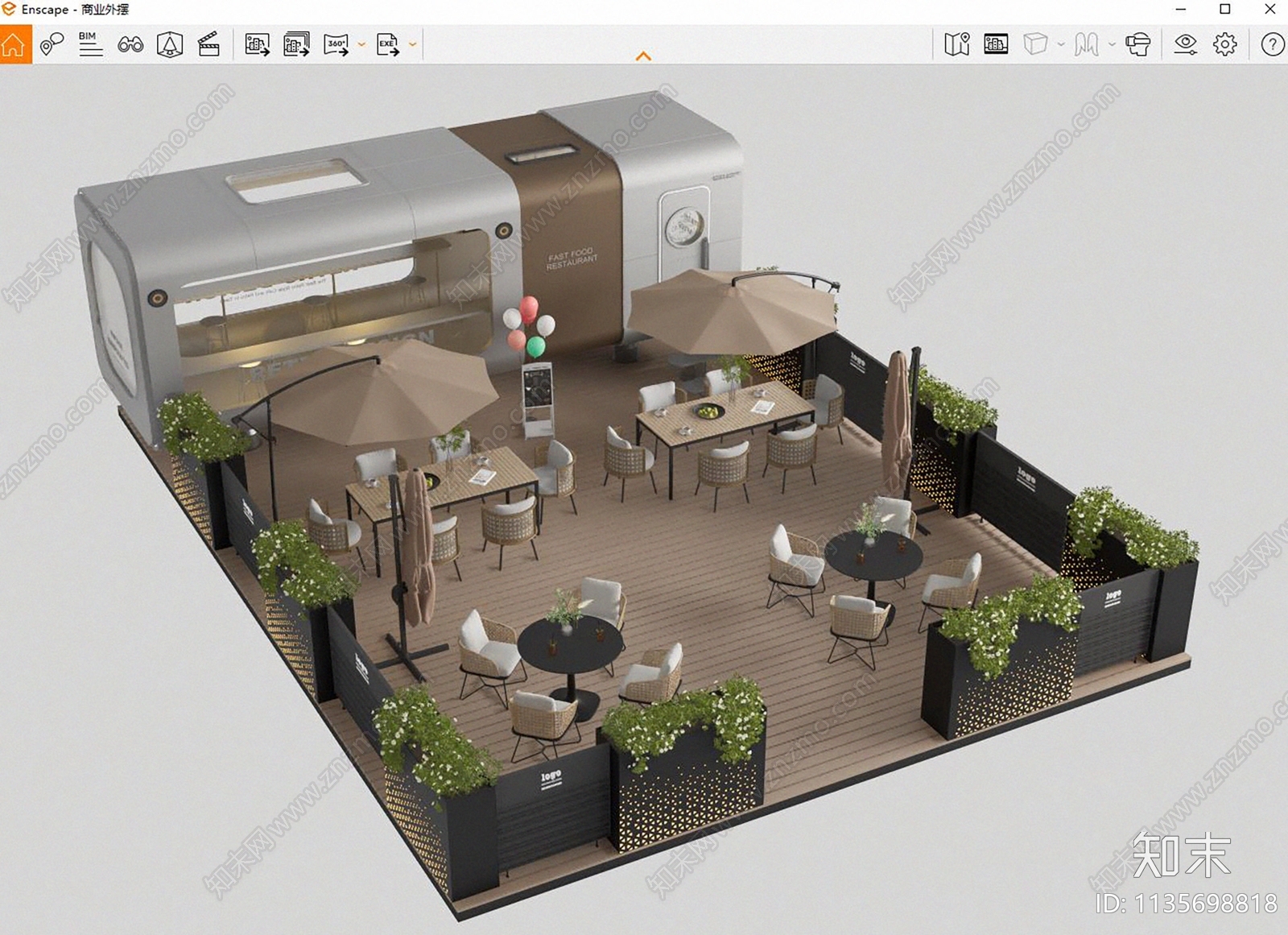Enable VR headset mode
The image size is (1288, 935).
click(x=1137, y=44)
